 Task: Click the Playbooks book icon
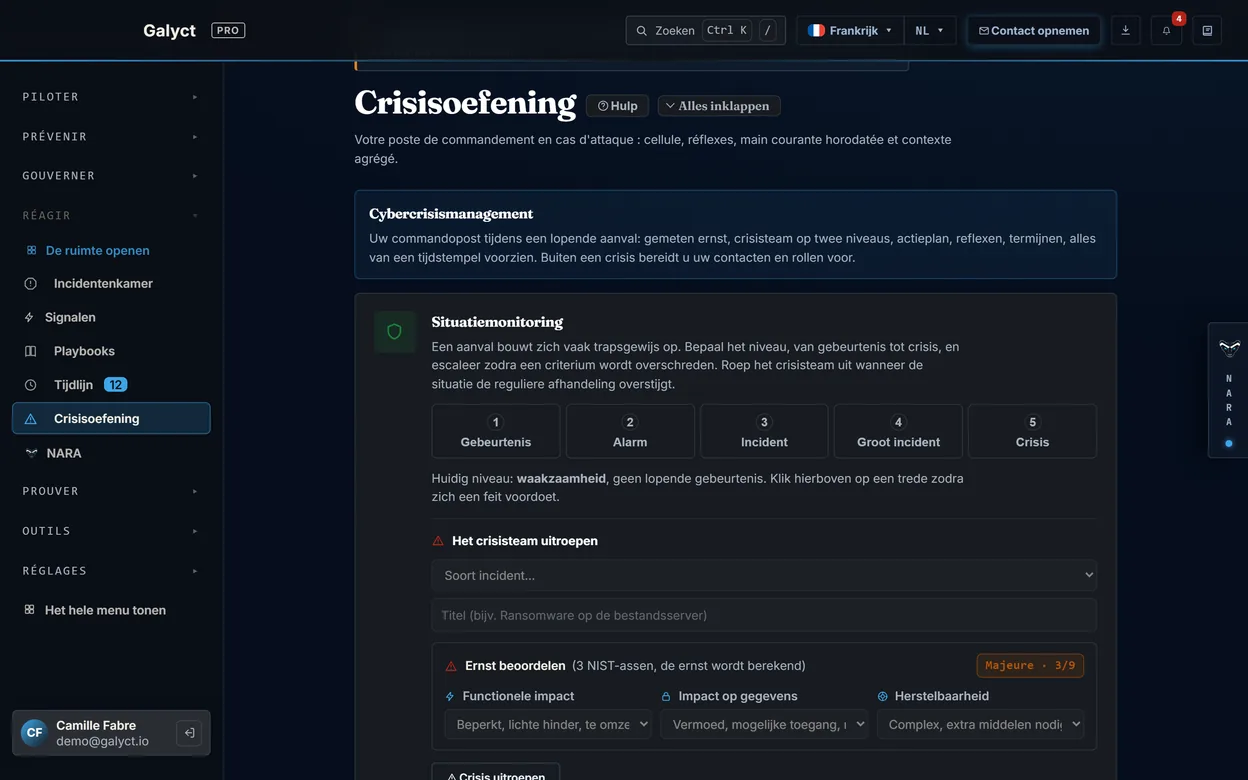[30, 351]
